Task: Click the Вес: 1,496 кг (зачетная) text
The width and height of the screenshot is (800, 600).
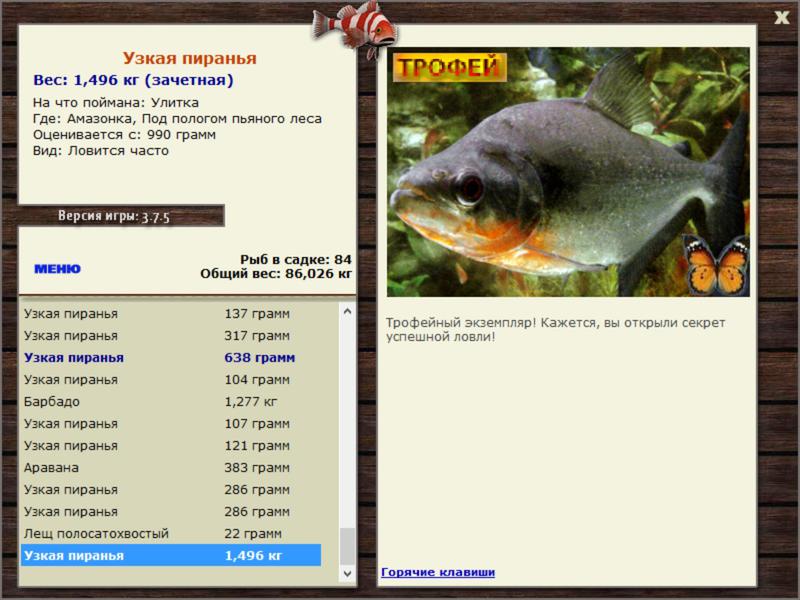Action: 133,80
